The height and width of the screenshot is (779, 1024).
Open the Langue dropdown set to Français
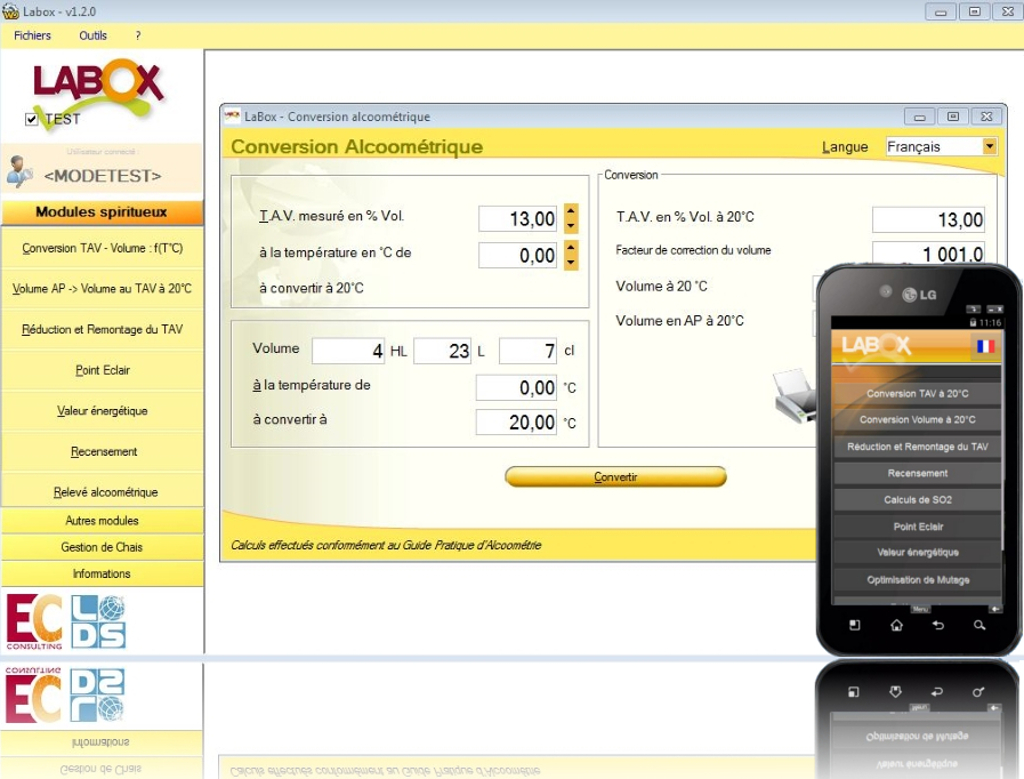[941, 146]
